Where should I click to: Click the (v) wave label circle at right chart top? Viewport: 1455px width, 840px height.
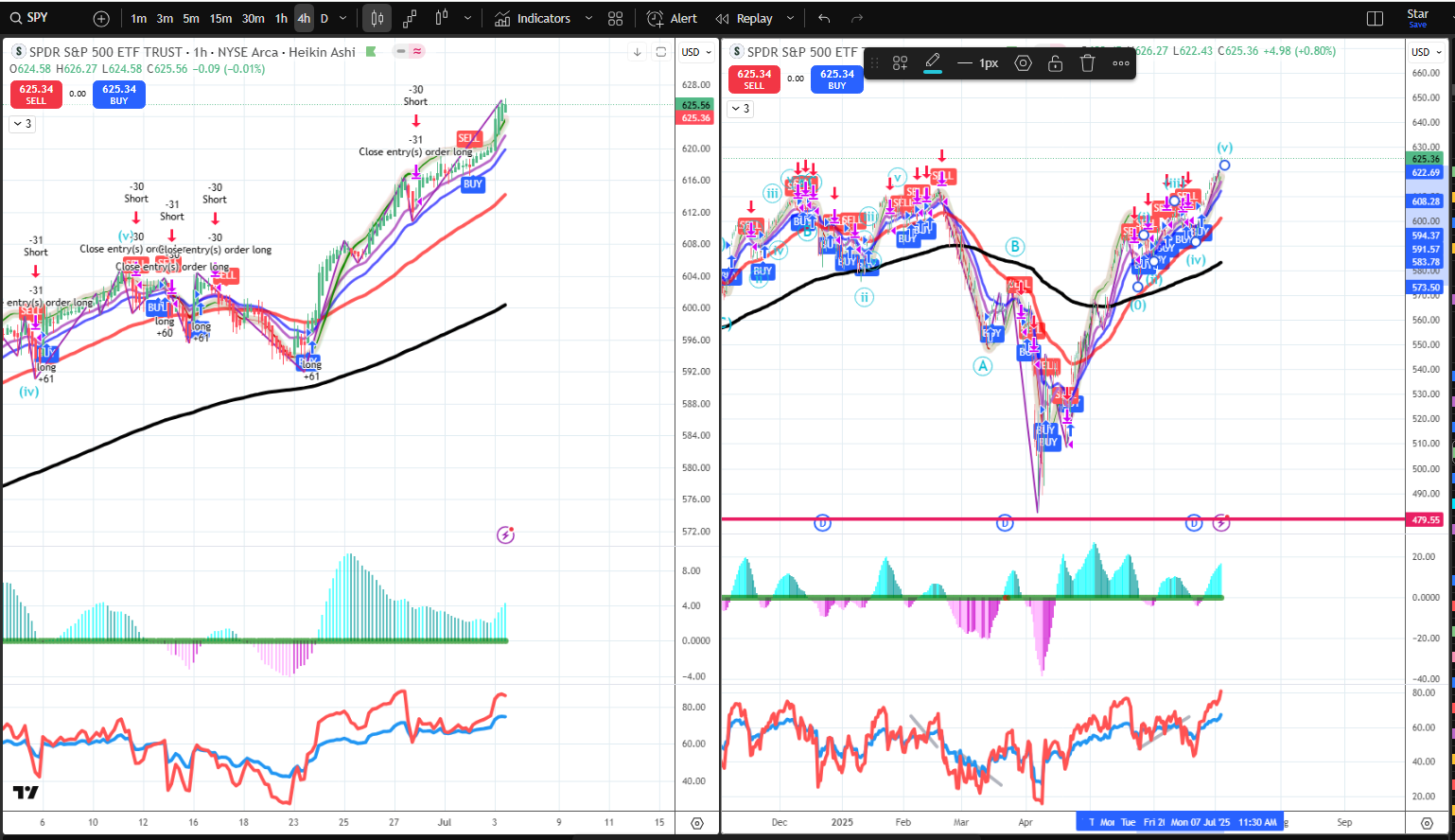1224,149
